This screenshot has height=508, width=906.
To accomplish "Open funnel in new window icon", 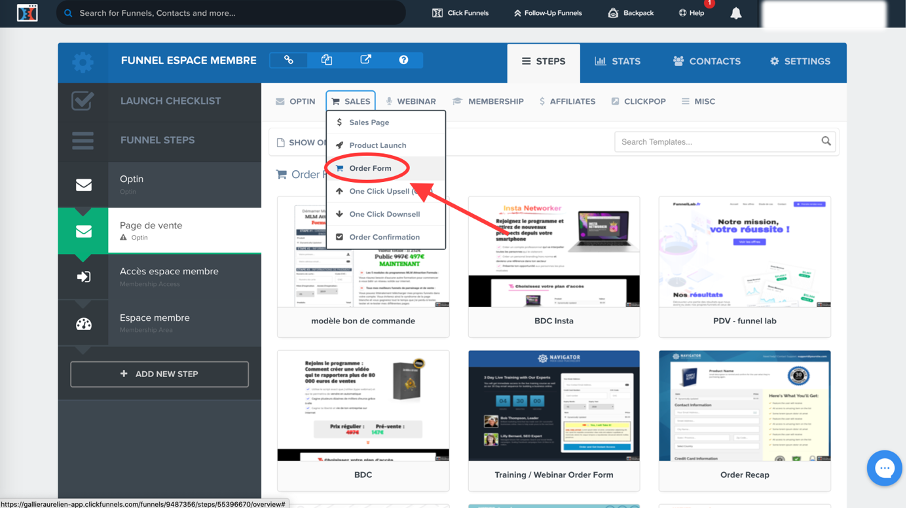I will (x=365, y=60).
